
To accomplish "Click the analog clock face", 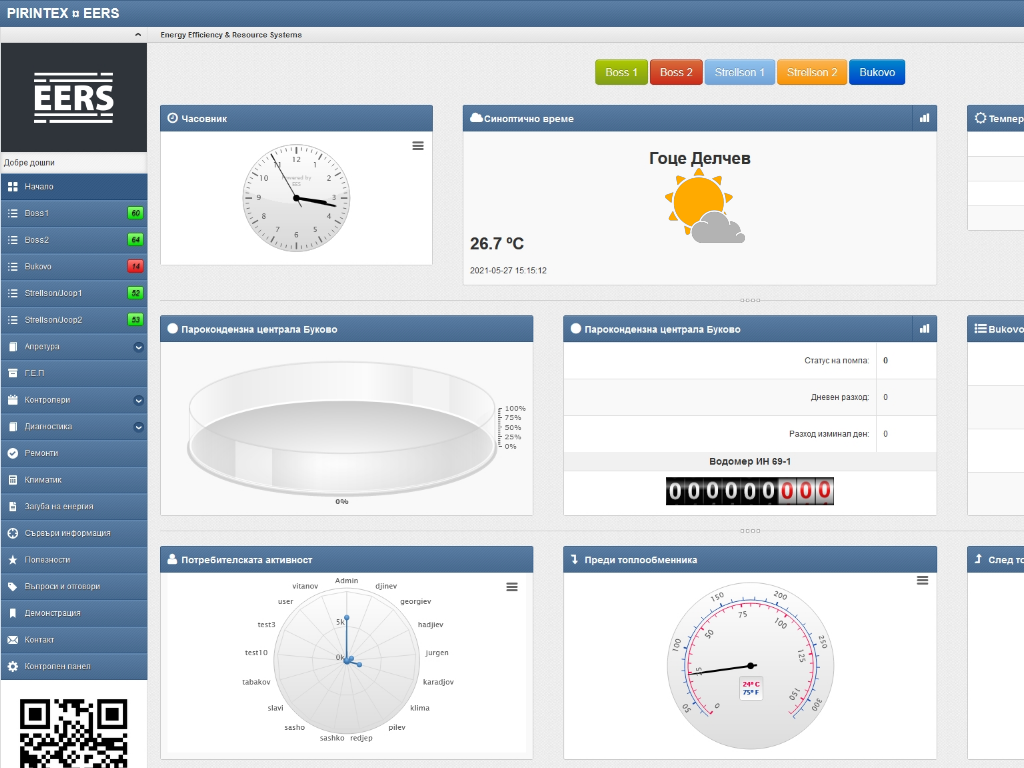I will (x=296, y=198).
